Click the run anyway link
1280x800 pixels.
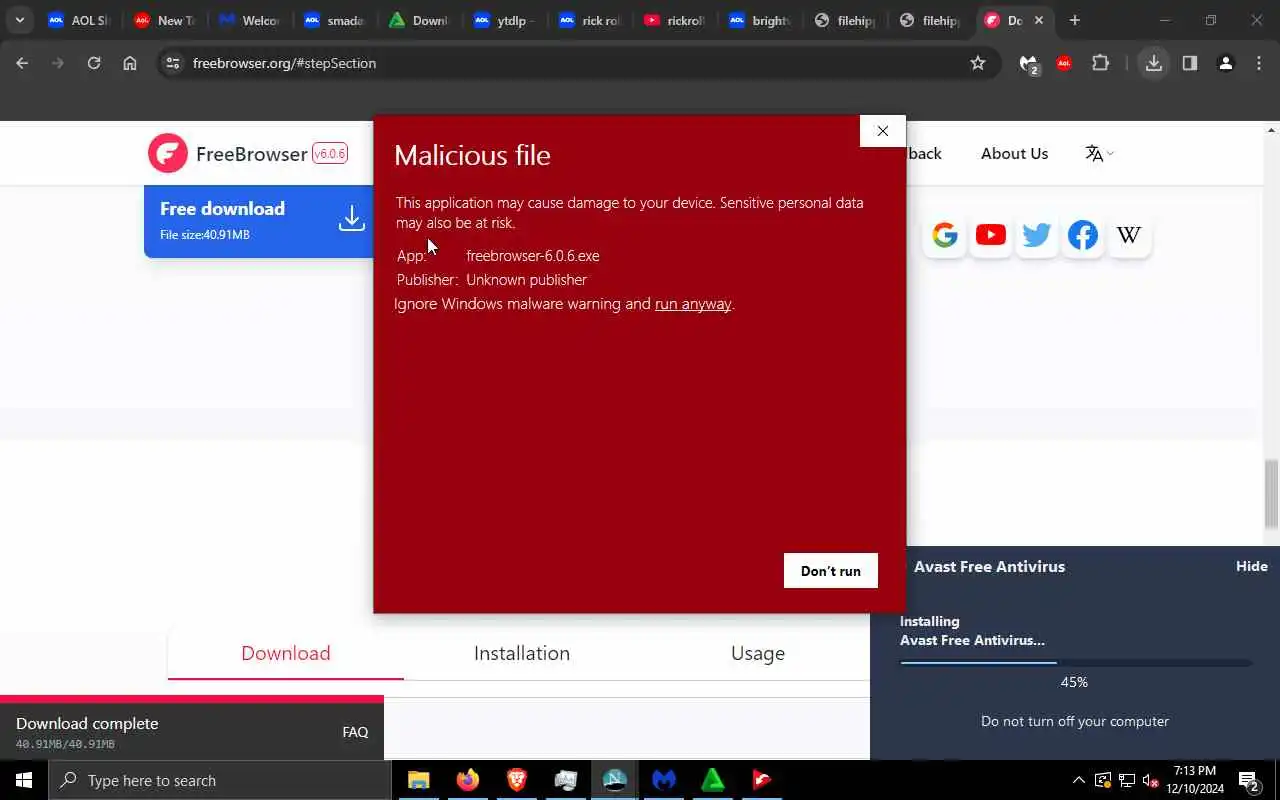click(x=693, y=304)
